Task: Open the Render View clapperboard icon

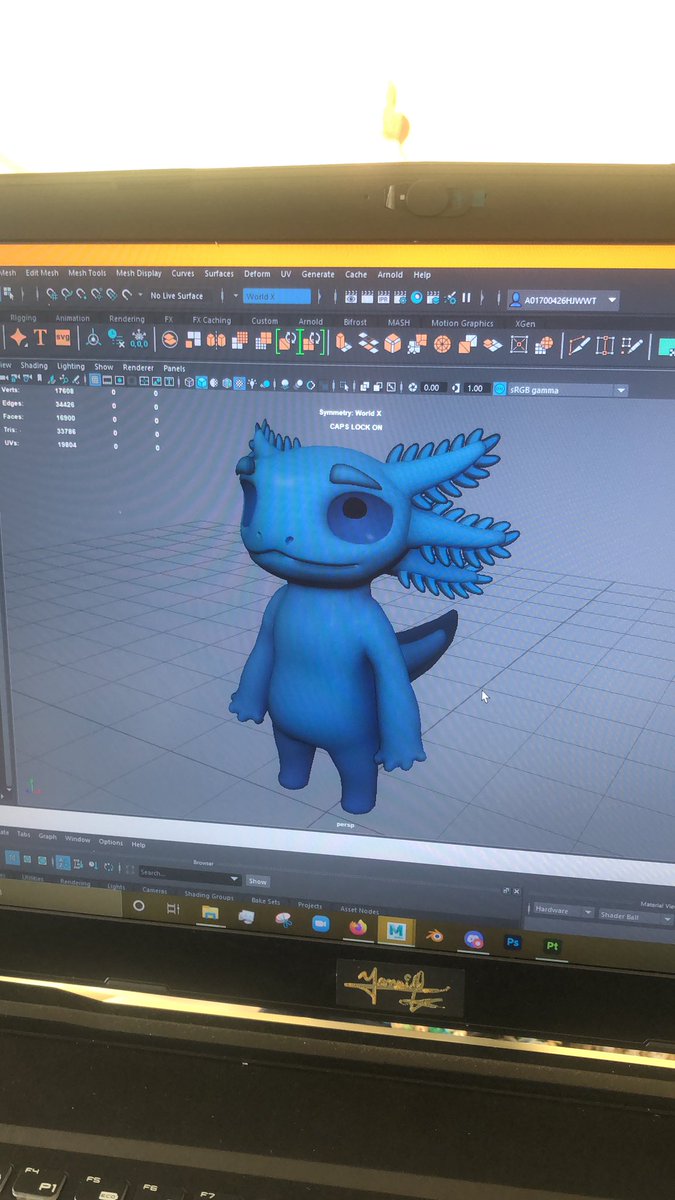Action: (x=351, y=297)
